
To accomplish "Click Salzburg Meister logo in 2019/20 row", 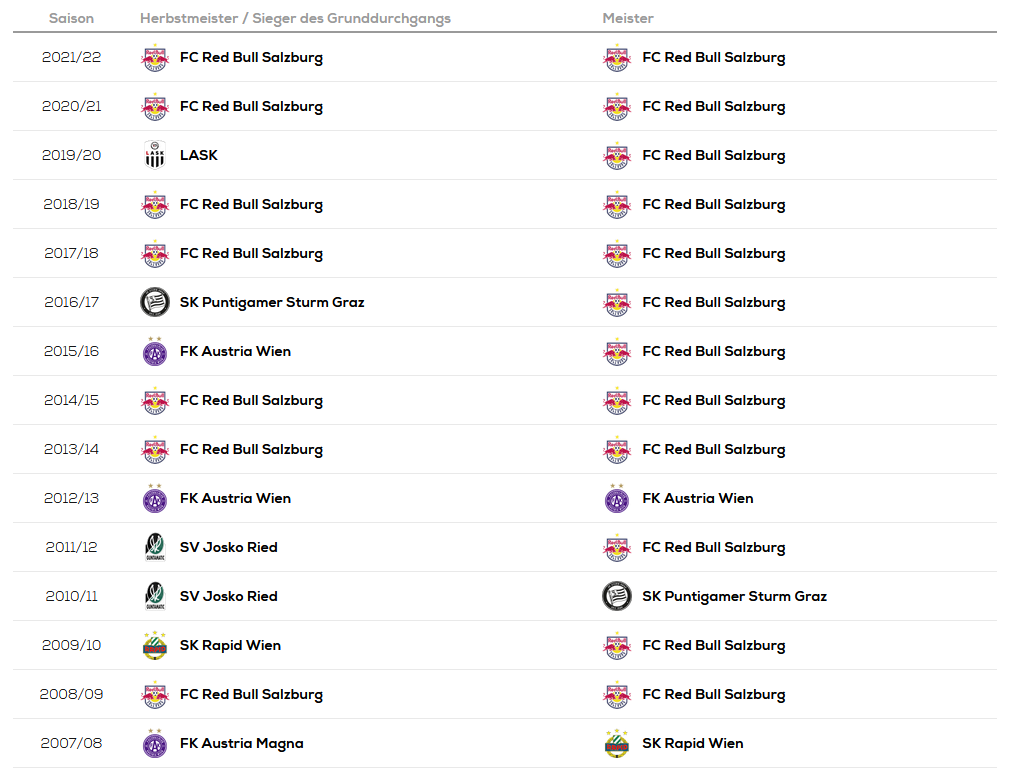I will (617, 155).
